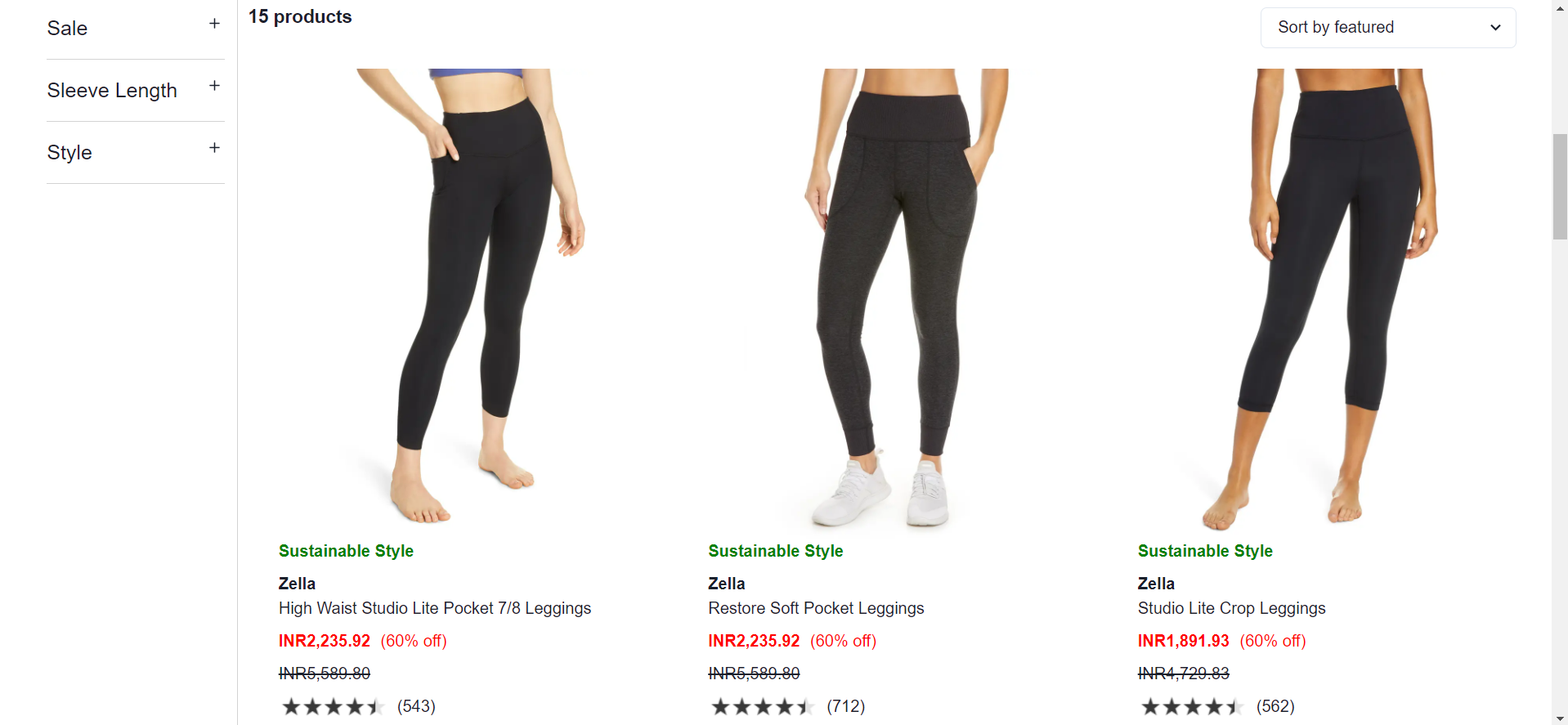Click the 15 products count heading
Screen dimensions: 1568x725
coord(300,16)
